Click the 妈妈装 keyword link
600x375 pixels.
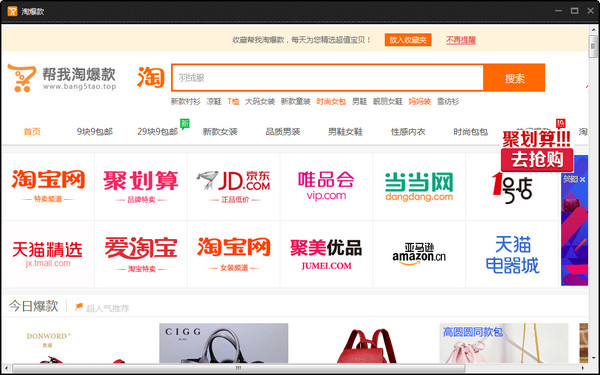[x=419, y=101]
